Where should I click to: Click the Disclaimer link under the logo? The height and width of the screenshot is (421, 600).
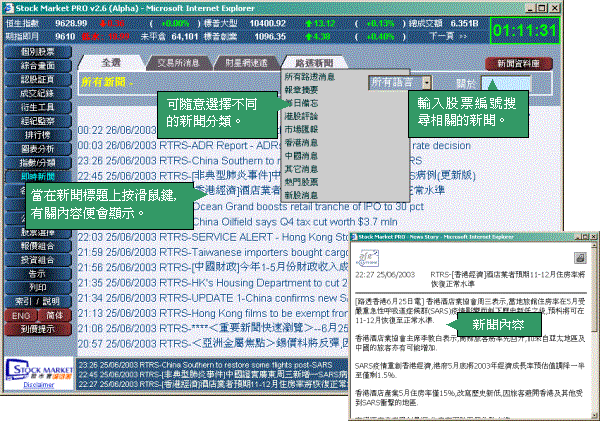39,385
